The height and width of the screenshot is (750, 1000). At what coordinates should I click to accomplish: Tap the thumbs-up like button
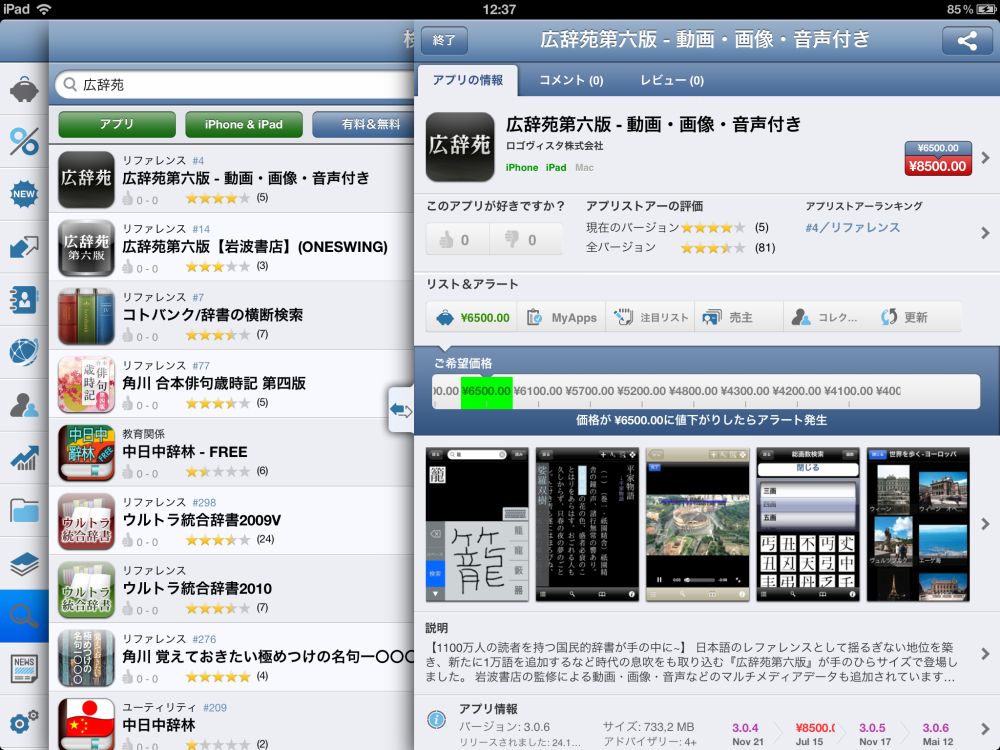tap(457, 240)
